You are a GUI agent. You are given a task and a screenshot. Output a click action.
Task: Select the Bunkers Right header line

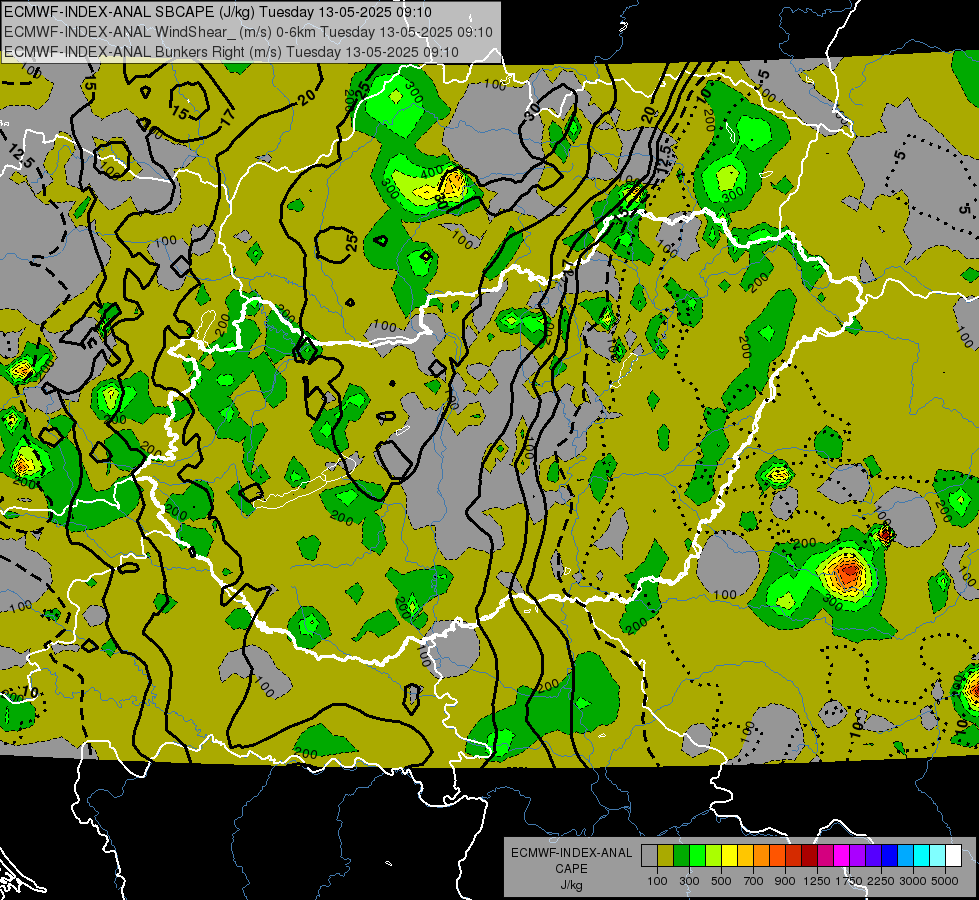point(231,52)
